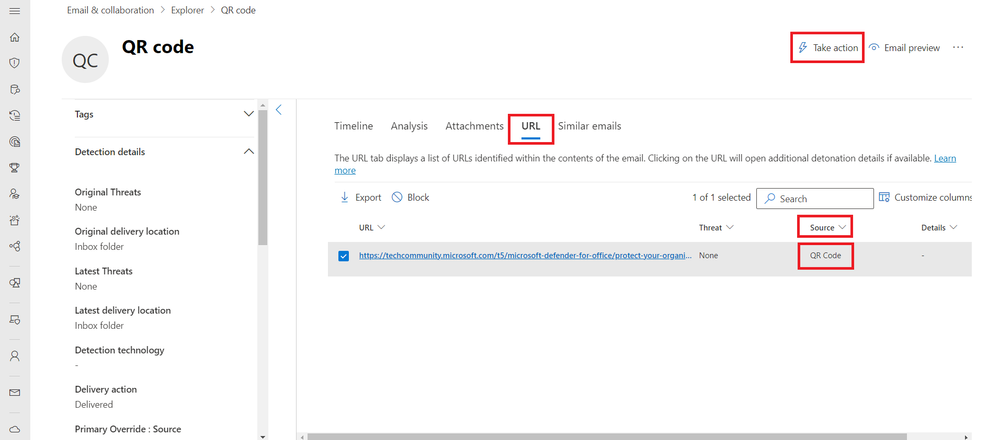Viewport: 999px width, 440px height.
Task: Click the left pane scroll up arrow
Action: 263,104
